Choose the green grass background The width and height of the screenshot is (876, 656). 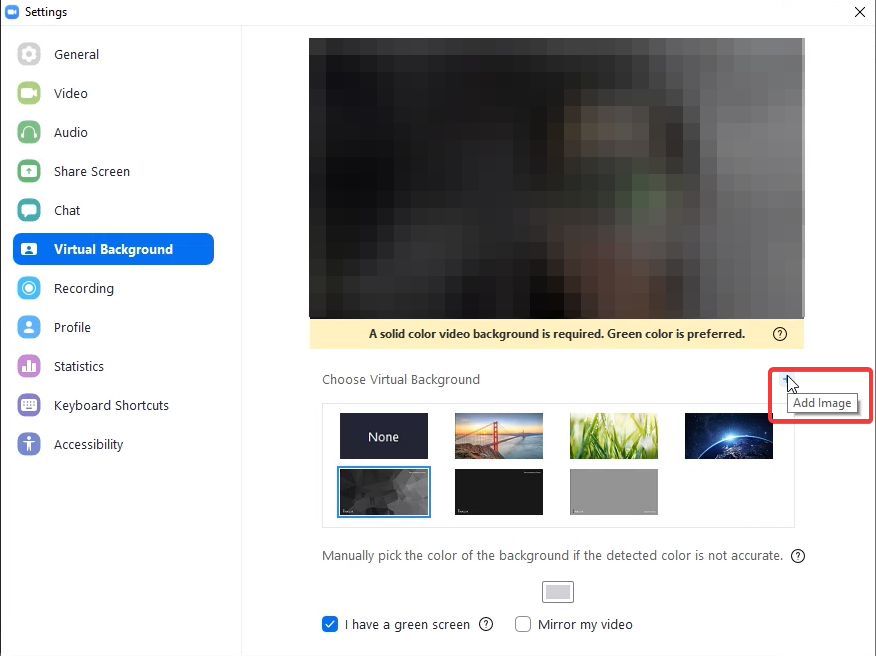click(614, 436)
